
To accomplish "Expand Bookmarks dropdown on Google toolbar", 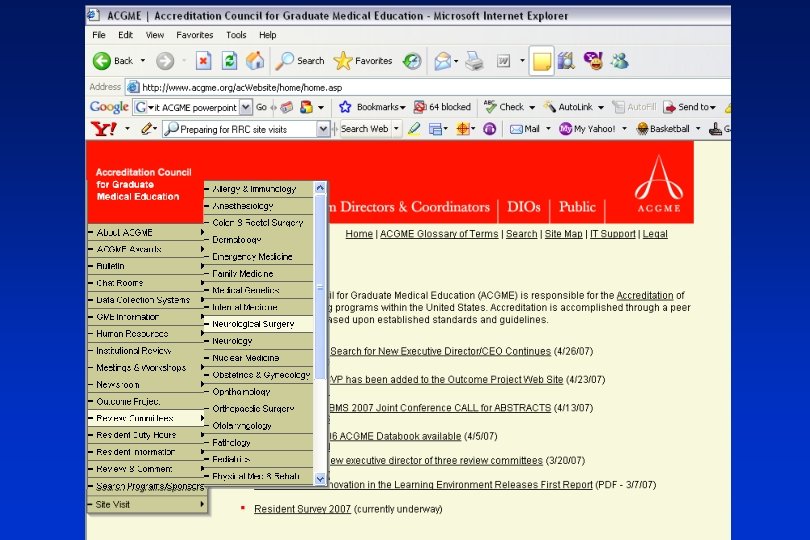I will point(402,107).
